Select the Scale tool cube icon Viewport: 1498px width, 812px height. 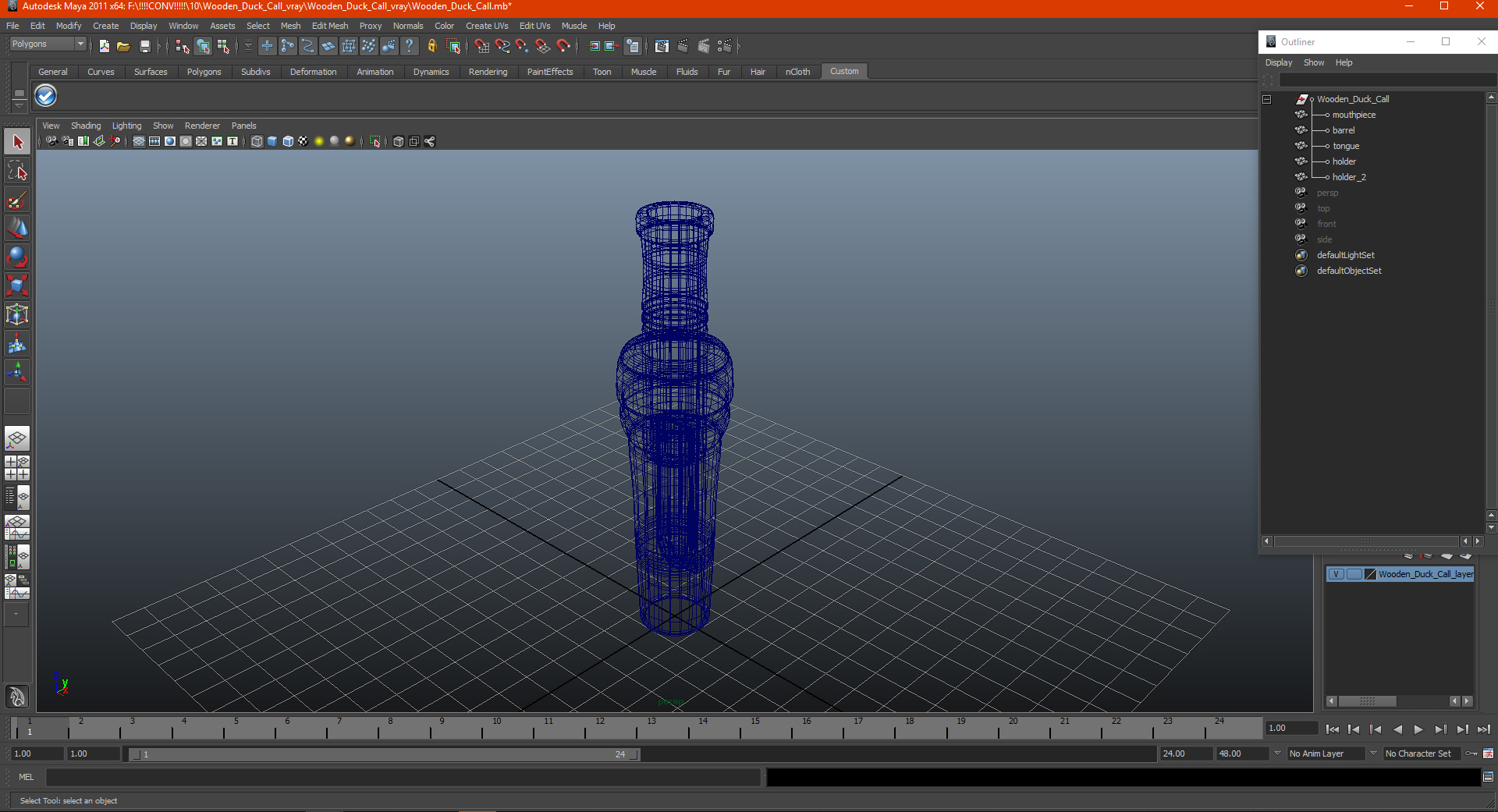(17, 285)
